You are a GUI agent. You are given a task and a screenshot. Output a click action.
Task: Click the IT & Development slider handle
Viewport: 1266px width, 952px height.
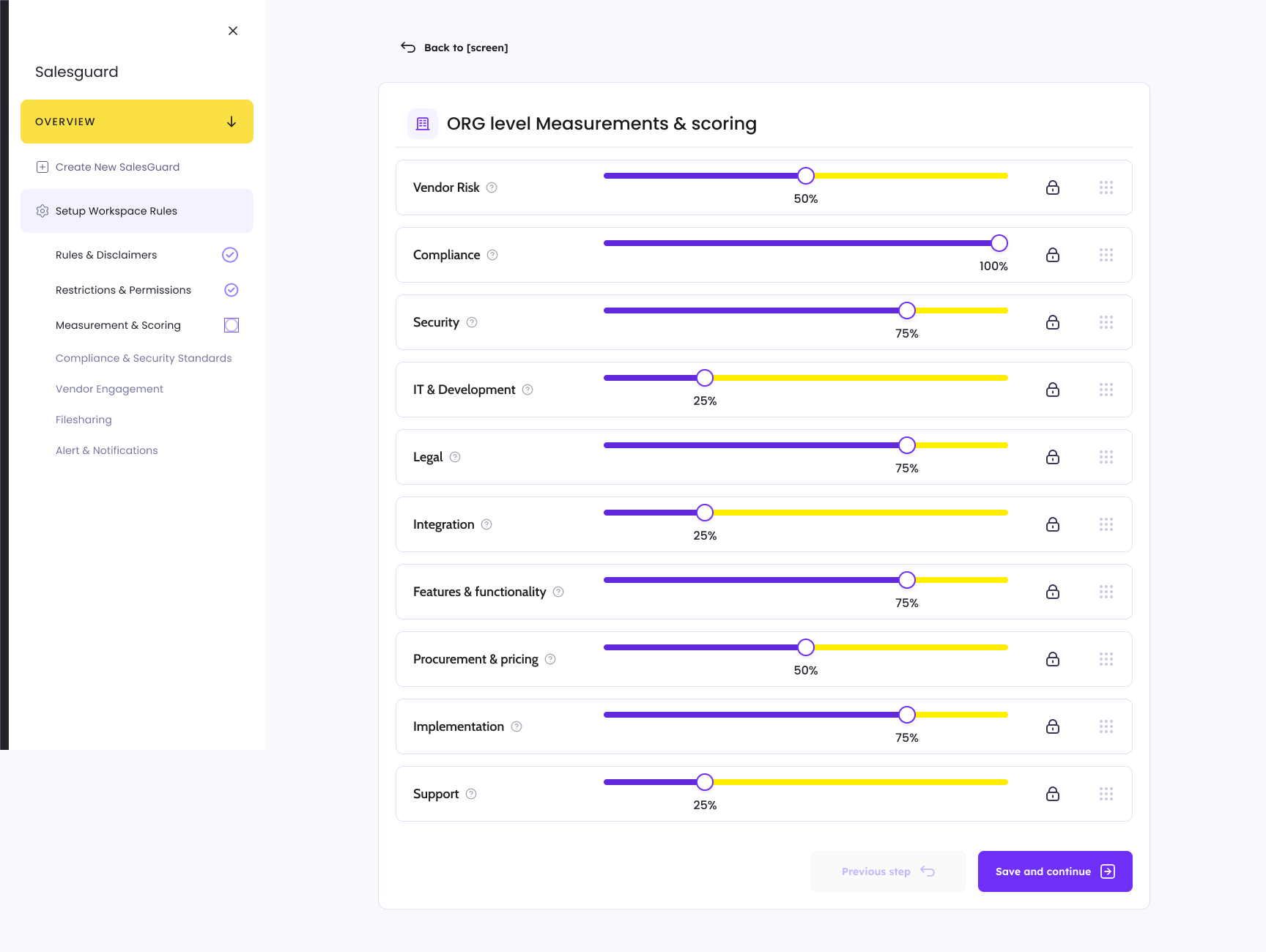pos(705,378)
